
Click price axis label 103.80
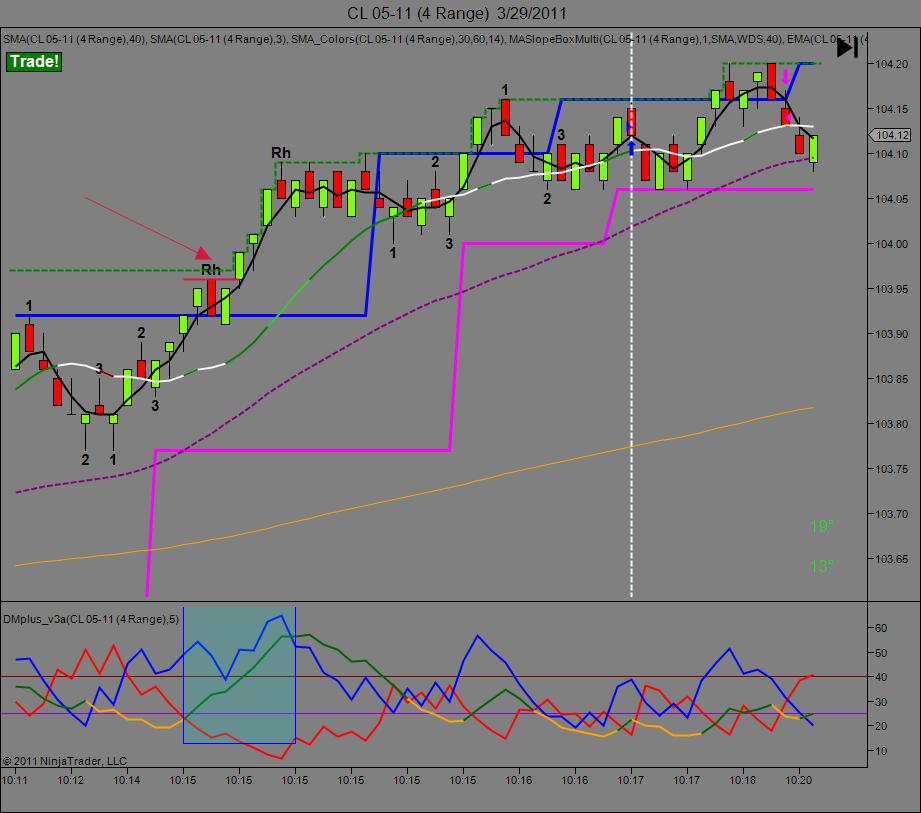[891, 424]
